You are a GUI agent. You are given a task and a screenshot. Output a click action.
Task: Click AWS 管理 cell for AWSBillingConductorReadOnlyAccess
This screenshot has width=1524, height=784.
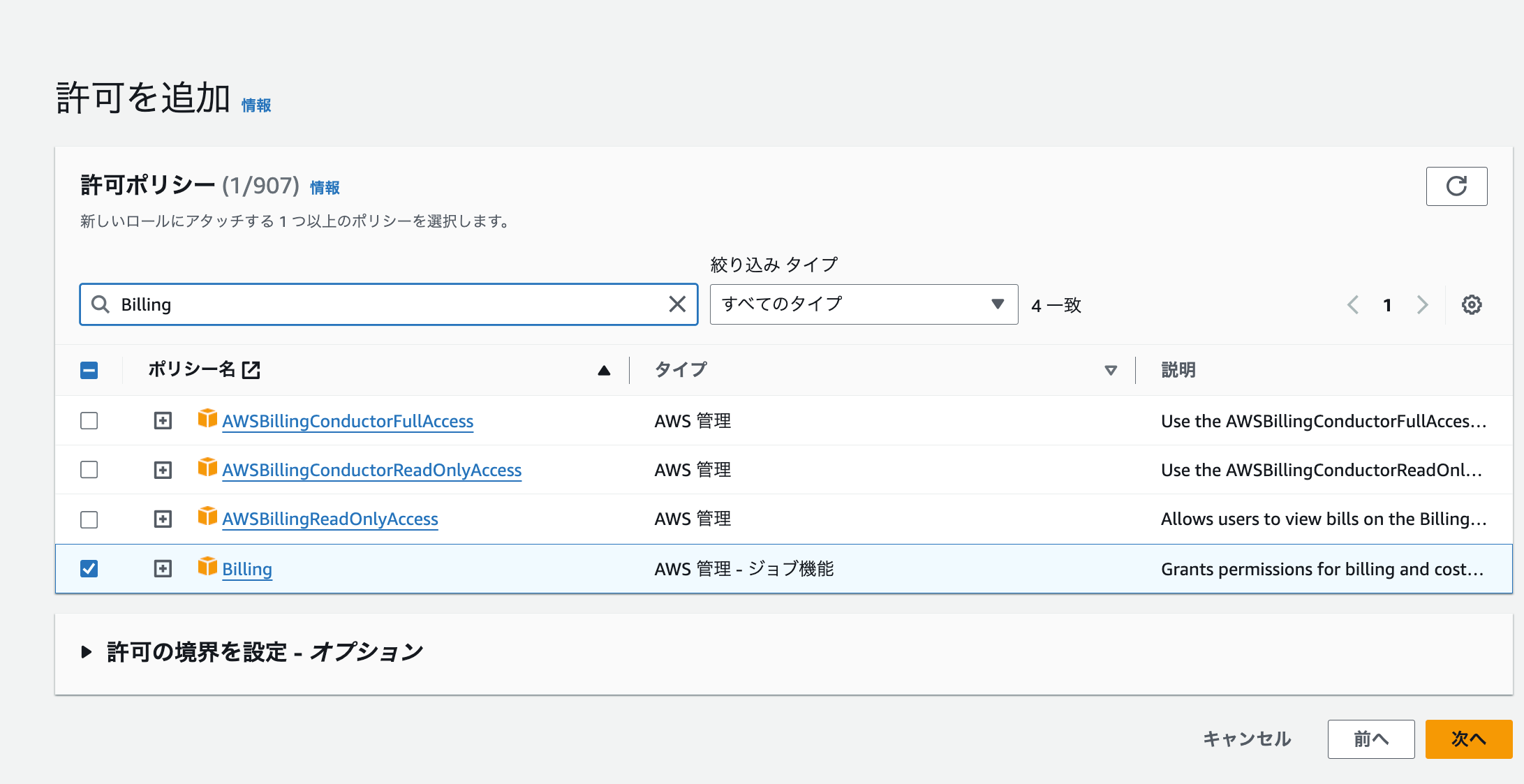pyautogui.click(x=693, y=470)
